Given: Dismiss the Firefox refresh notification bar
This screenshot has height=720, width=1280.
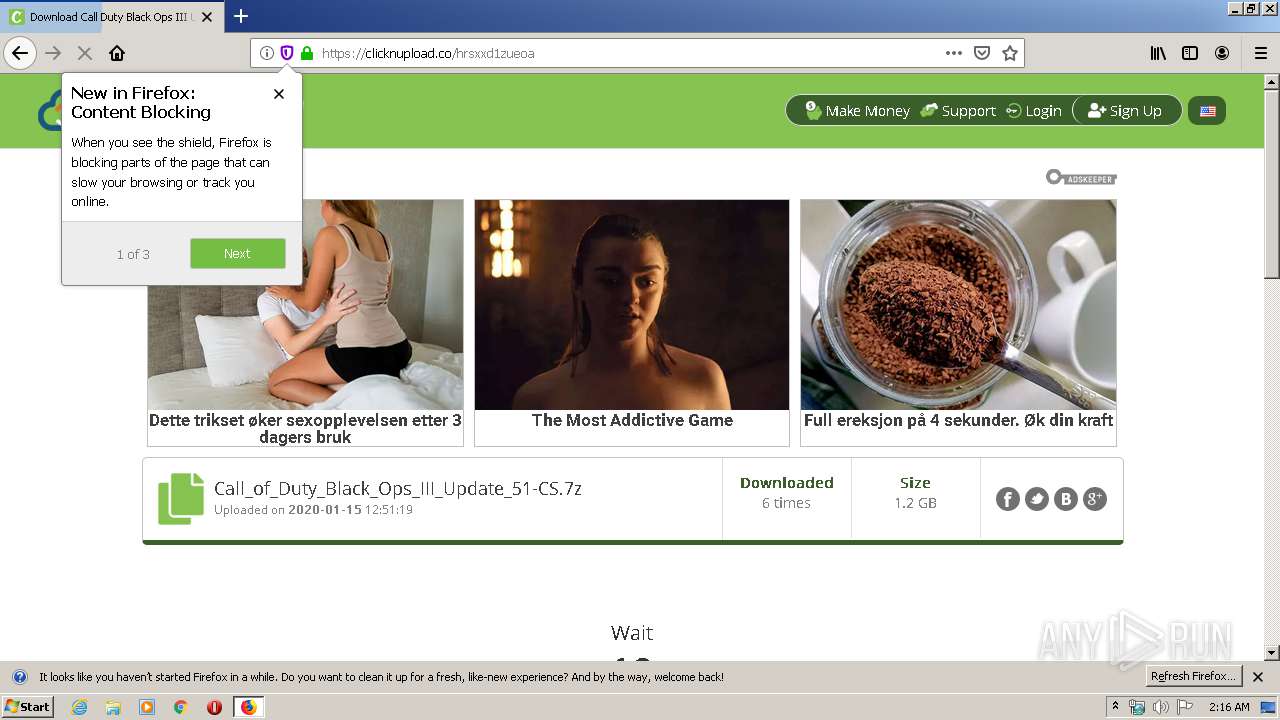Looking at the screenshot, I should click(1258, 677).
